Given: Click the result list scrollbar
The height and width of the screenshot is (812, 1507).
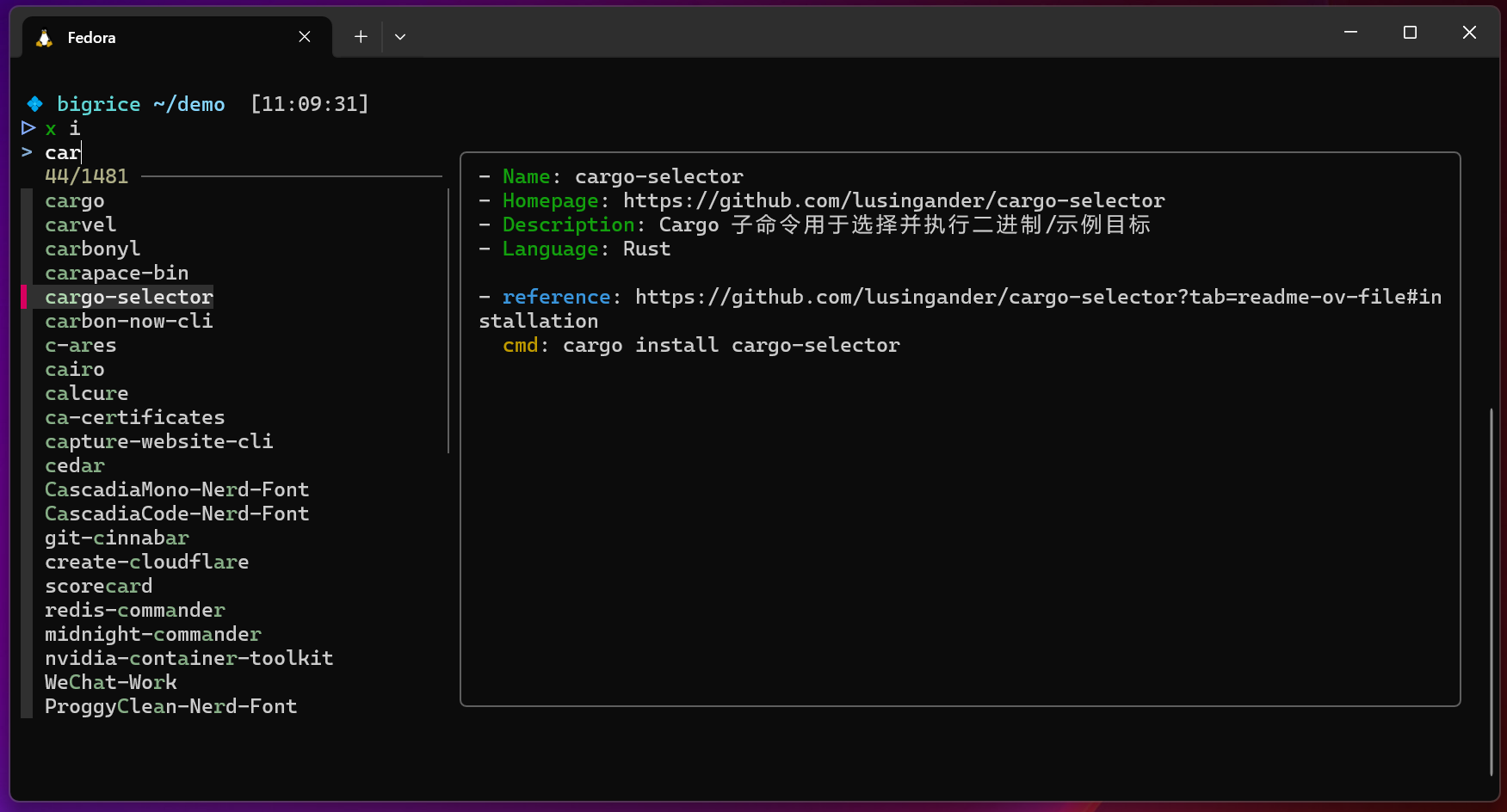Looking at the screenshot, I should coord(448,321).
